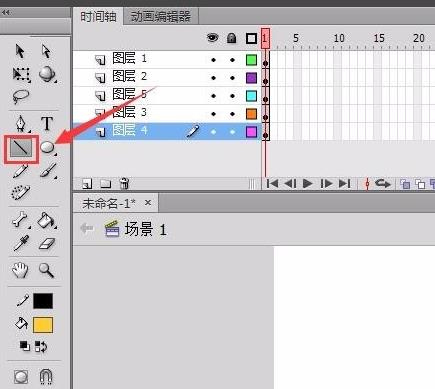Select the Zoom magnifier tool
This screenshot has width=435, height=389.
coord(46,270)
